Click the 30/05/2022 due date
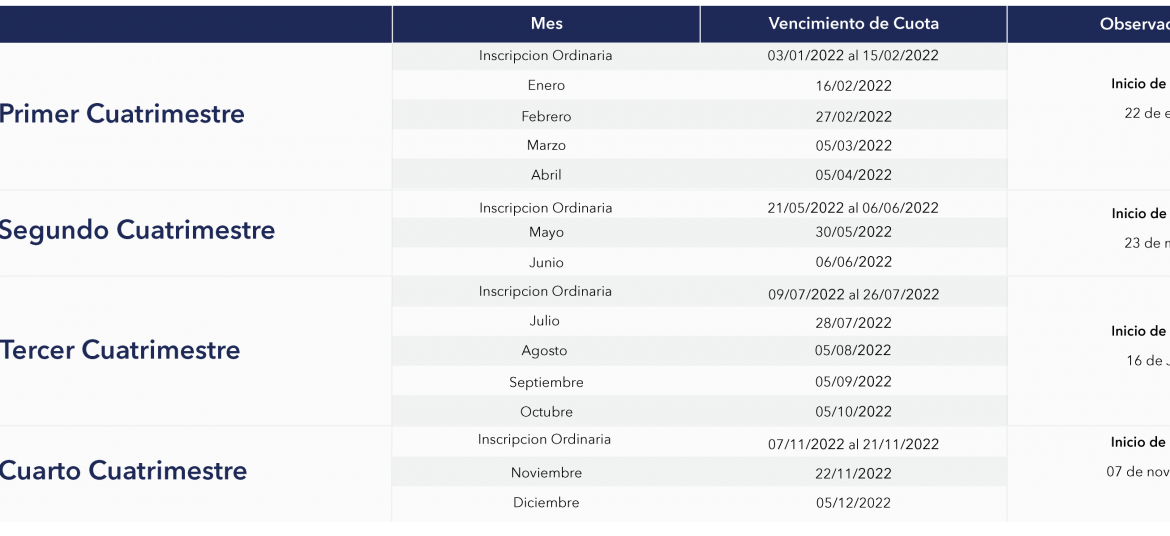The height and width of the screenshot is (536, 1170). point(854,232)
